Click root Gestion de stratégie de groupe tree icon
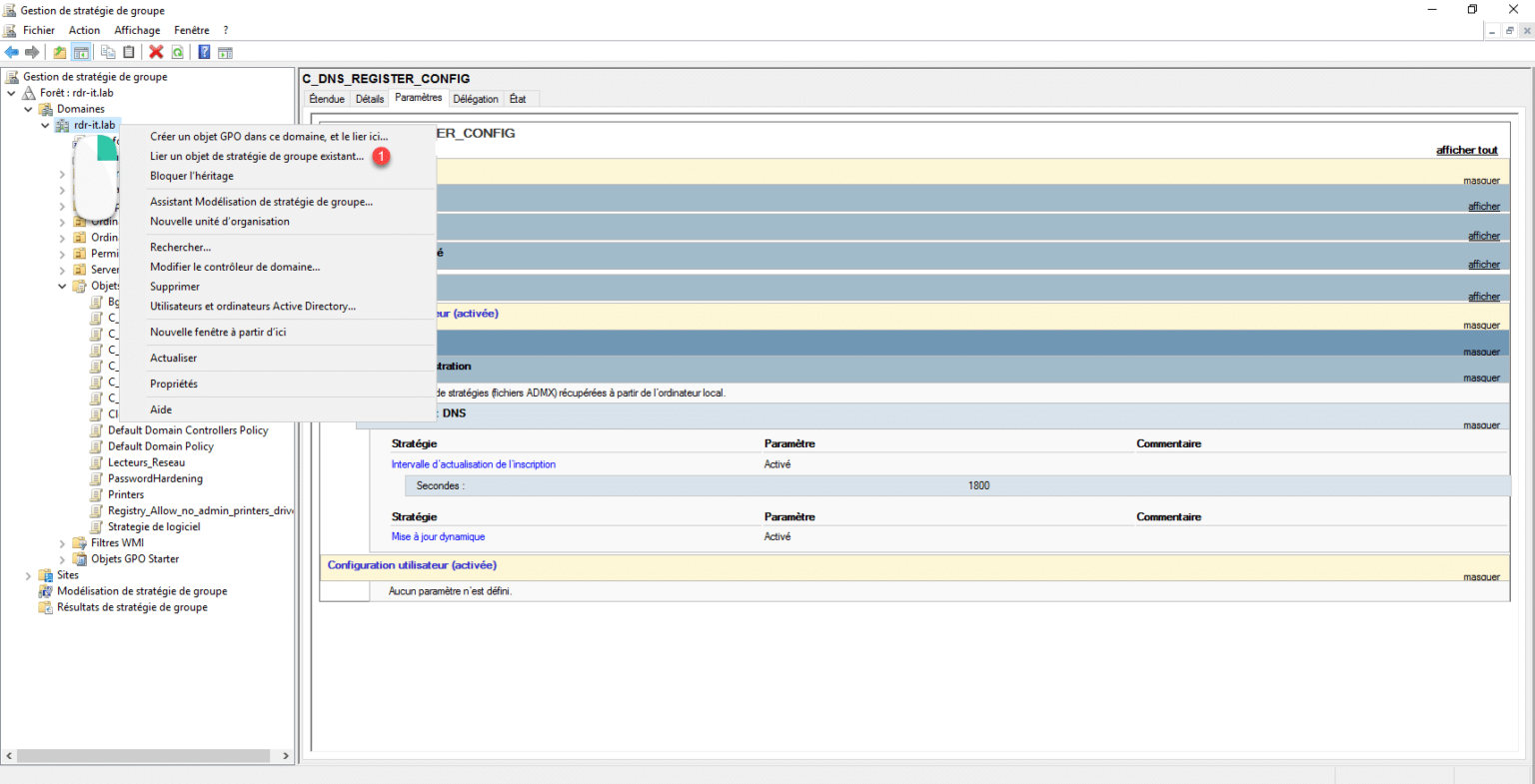This screenshot has height=784, width=1535. point(12,77)
